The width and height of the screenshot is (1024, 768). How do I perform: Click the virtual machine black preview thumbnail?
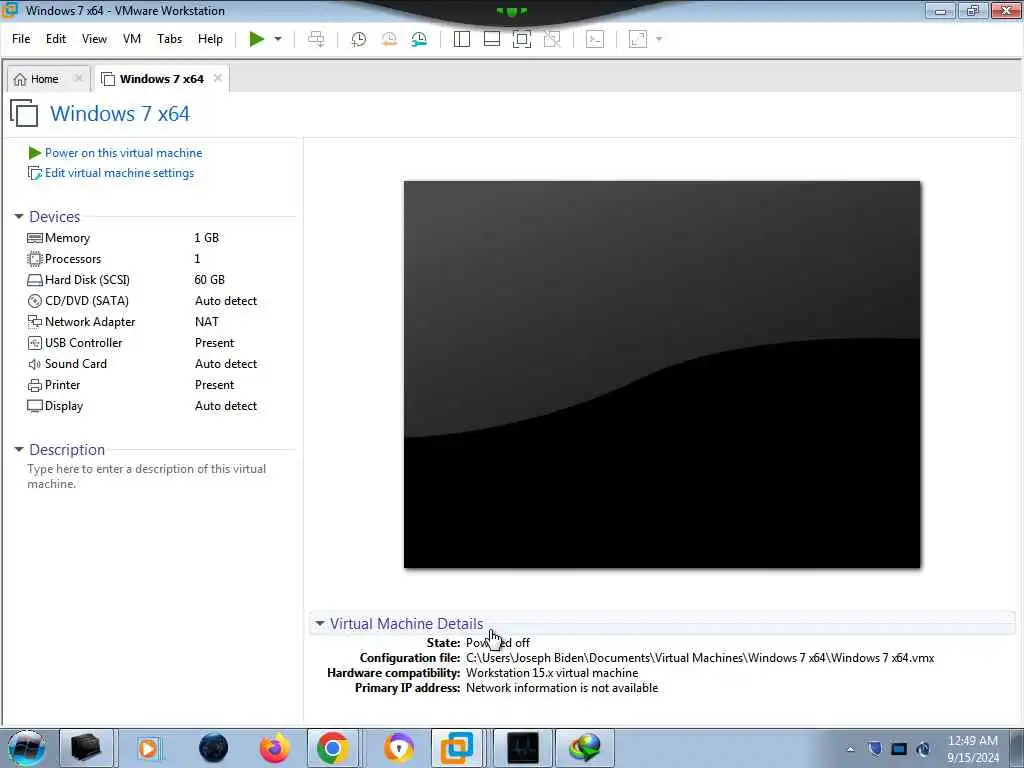[x=662, y=374]
